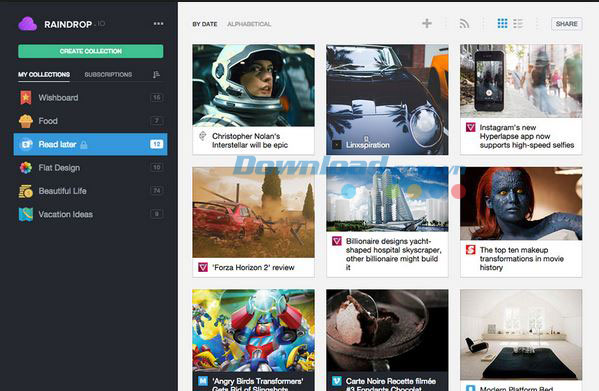Switch to list view
The height and width of the screenshot is (391, 599).
click(518, 24)
